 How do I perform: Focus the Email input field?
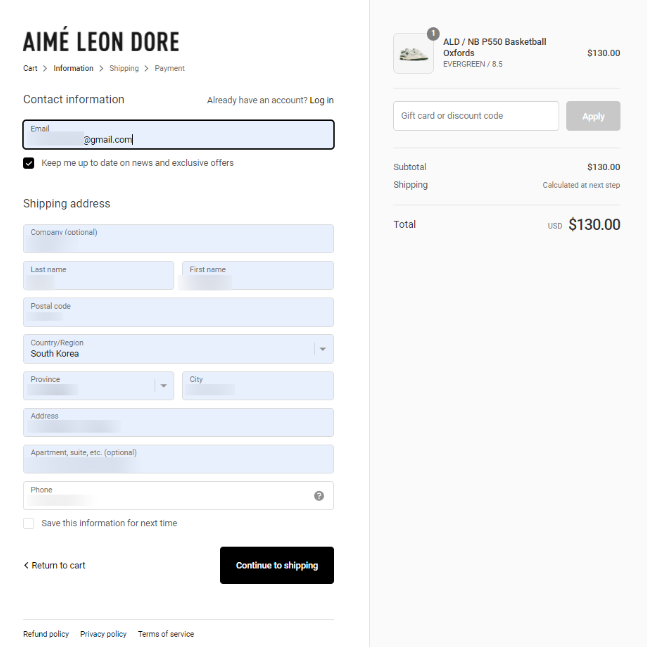[178, 135]
